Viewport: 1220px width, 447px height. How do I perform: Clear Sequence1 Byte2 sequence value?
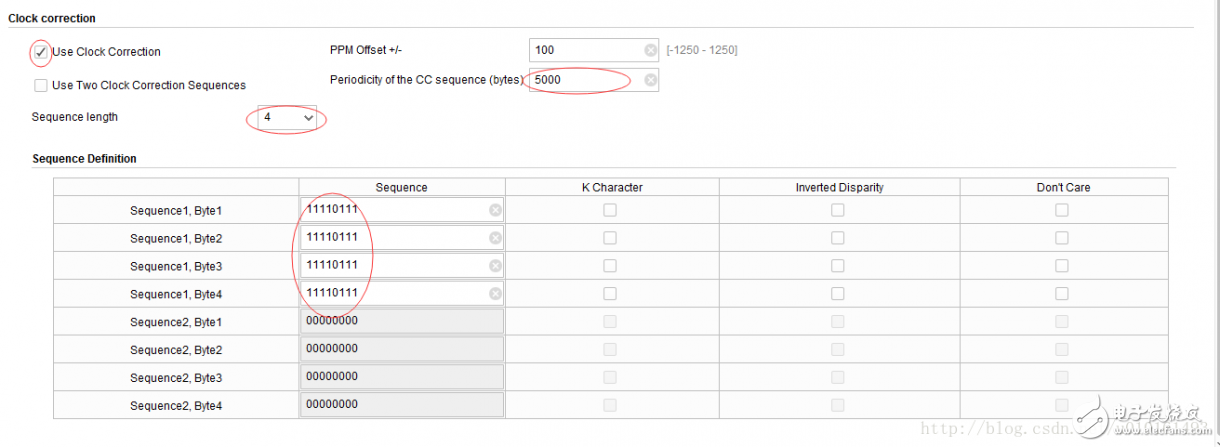coord(495,238)
